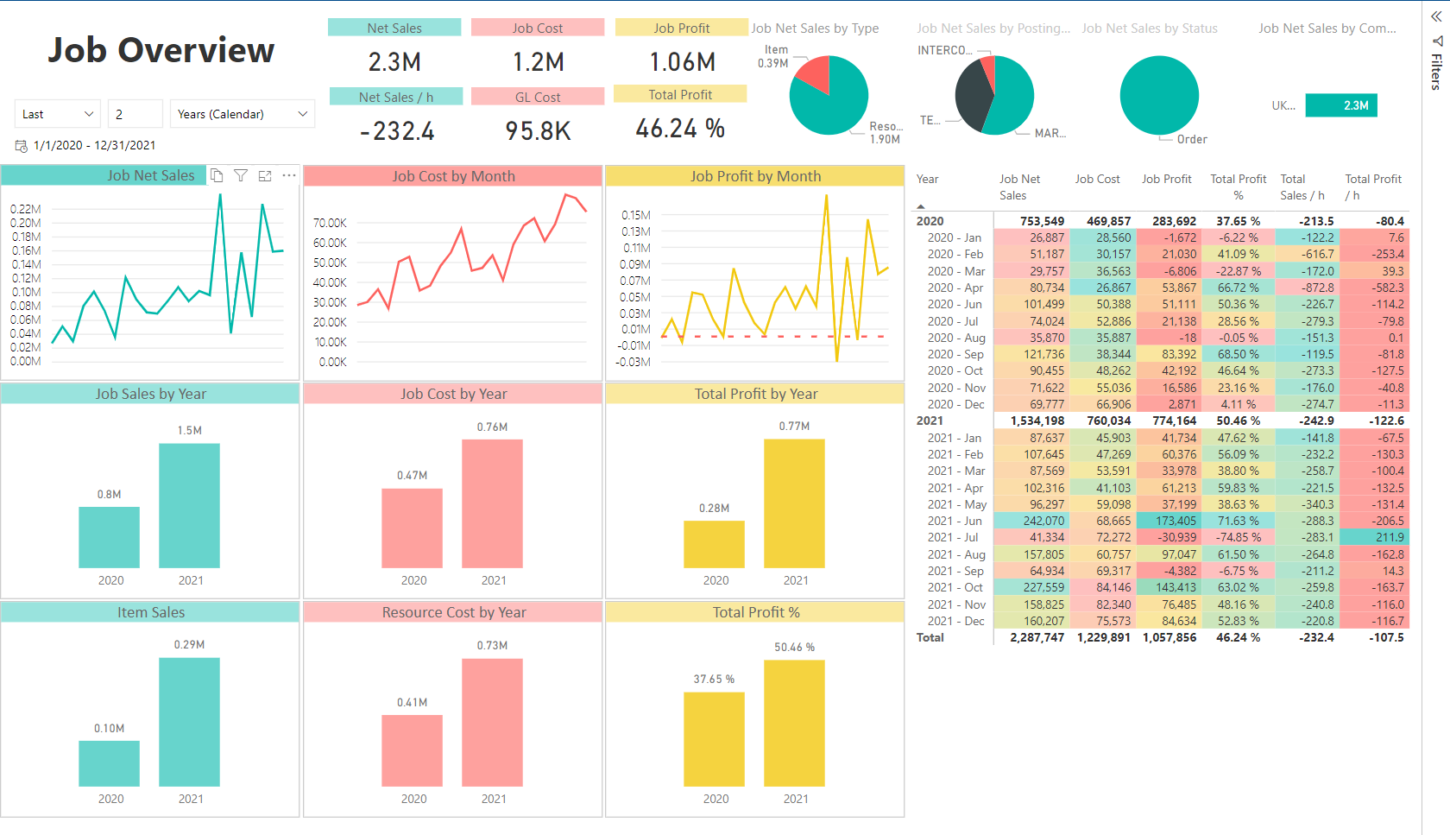Screen dimensions: 1450x835
Task: Click the copy icon on Job Net Sales chart
Action: (217, 176)
